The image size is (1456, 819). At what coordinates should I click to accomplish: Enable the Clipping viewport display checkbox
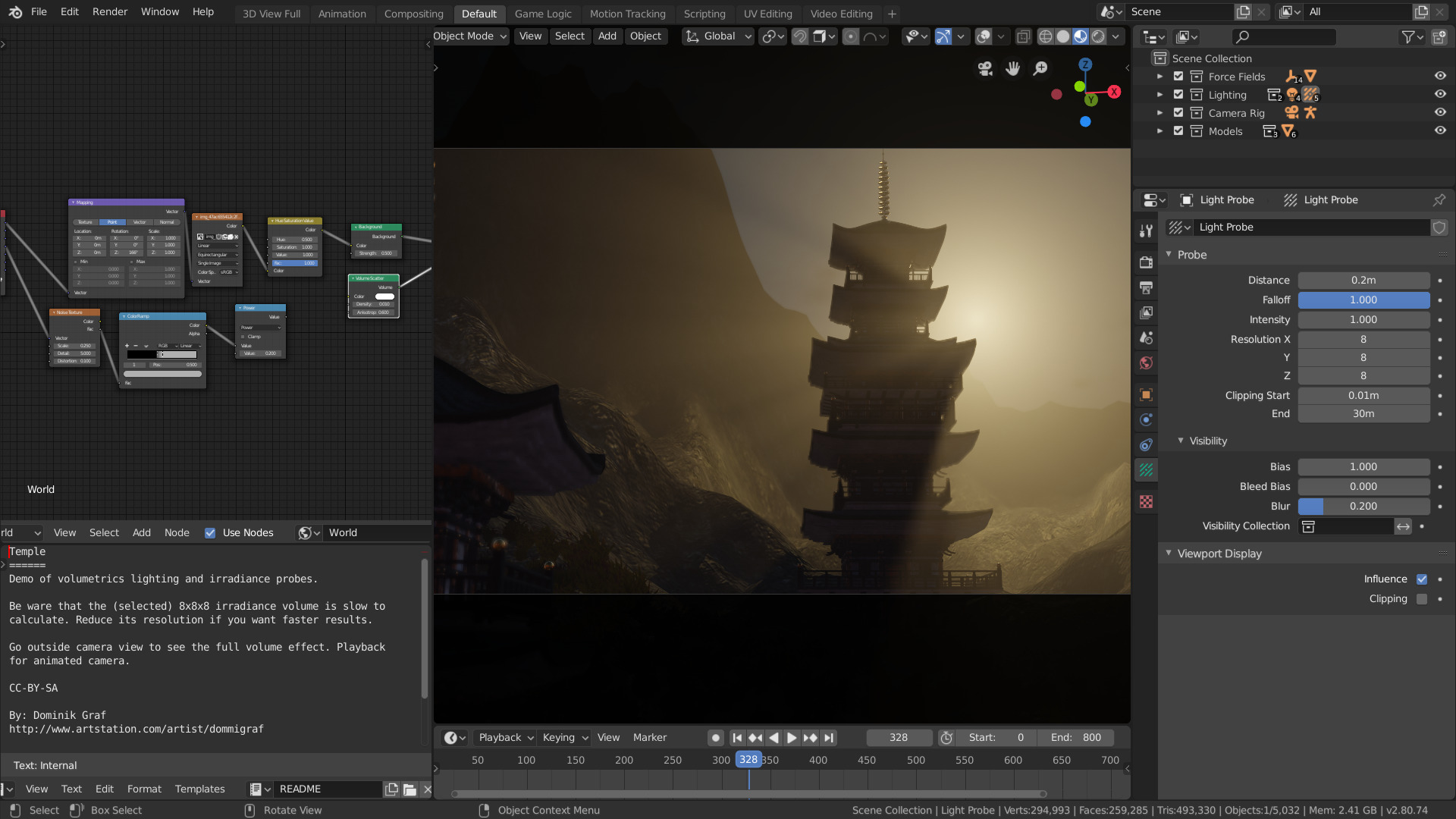coord(1422,599)
